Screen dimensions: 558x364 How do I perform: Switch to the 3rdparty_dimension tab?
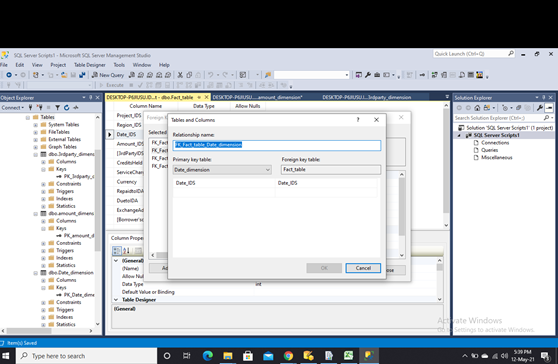pyautogui.click(x=367, y=97)
